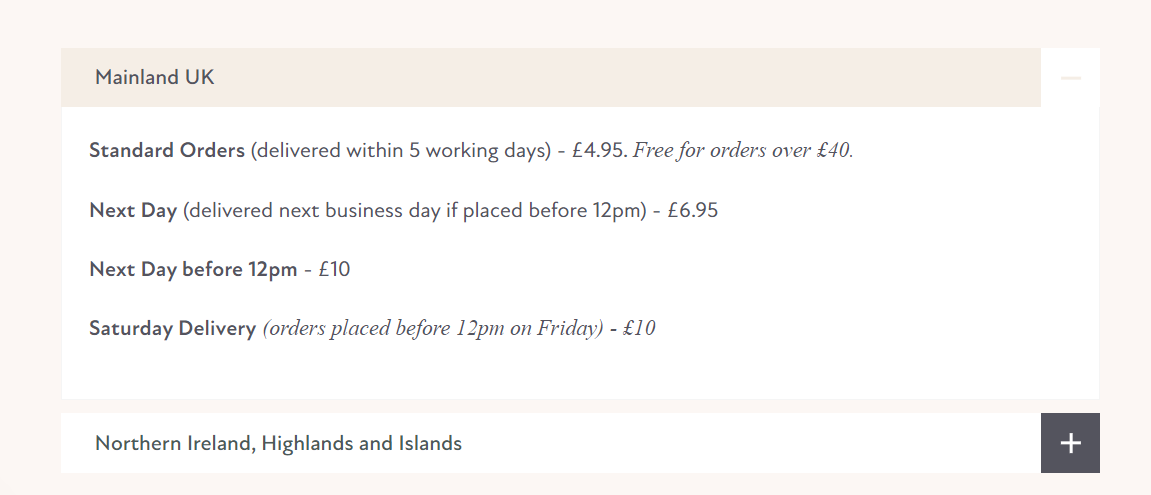This screenshot has width=1151, height=495.
Task: Click the bold Standard Orders label
Action: pyautogui.click(x=167, y=151)
